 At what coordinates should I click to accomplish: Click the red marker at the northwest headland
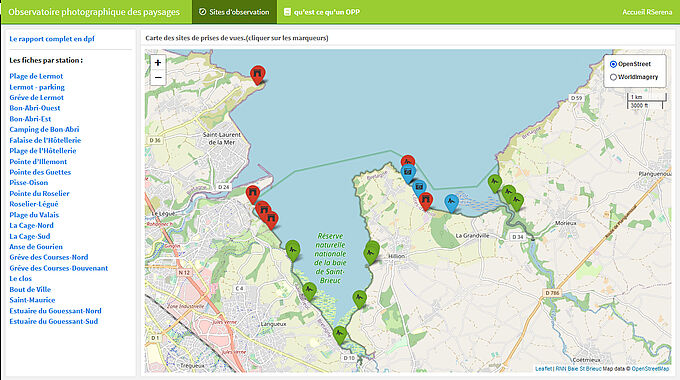258,75
